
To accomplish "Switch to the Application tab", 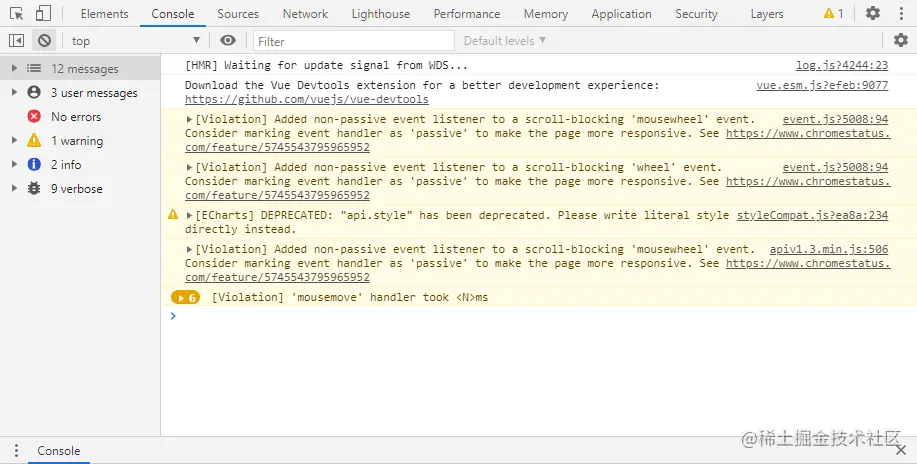I will tap(621, 13).
